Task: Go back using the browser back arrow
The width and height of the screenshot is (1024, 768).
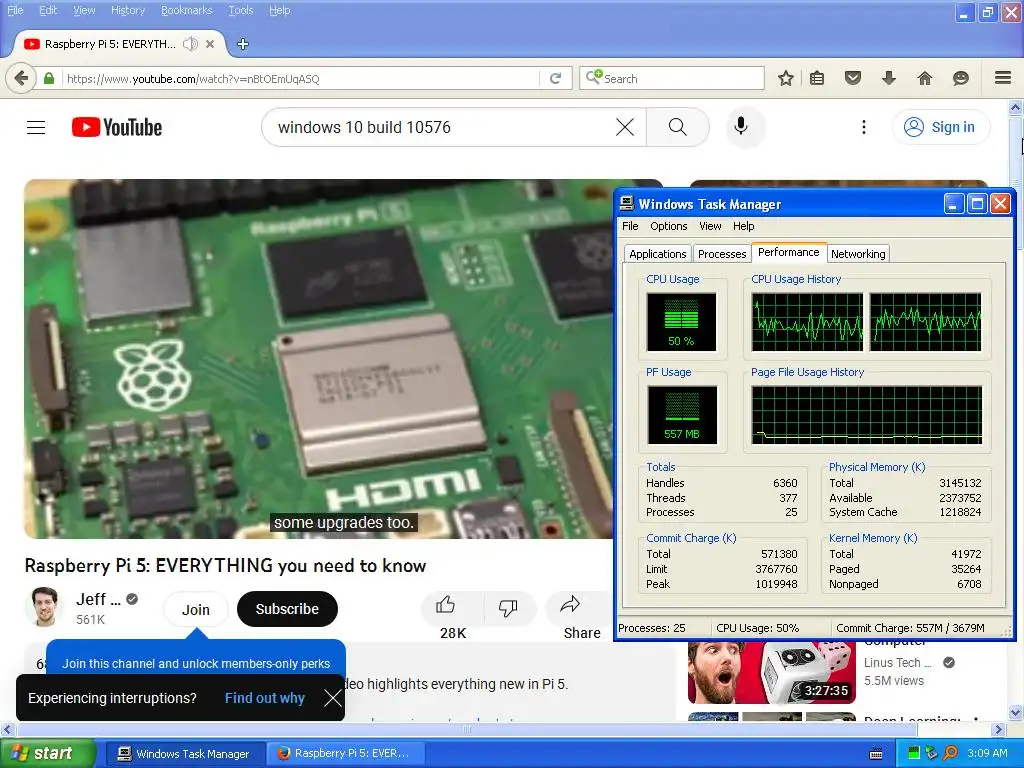Action: [21, 78]
